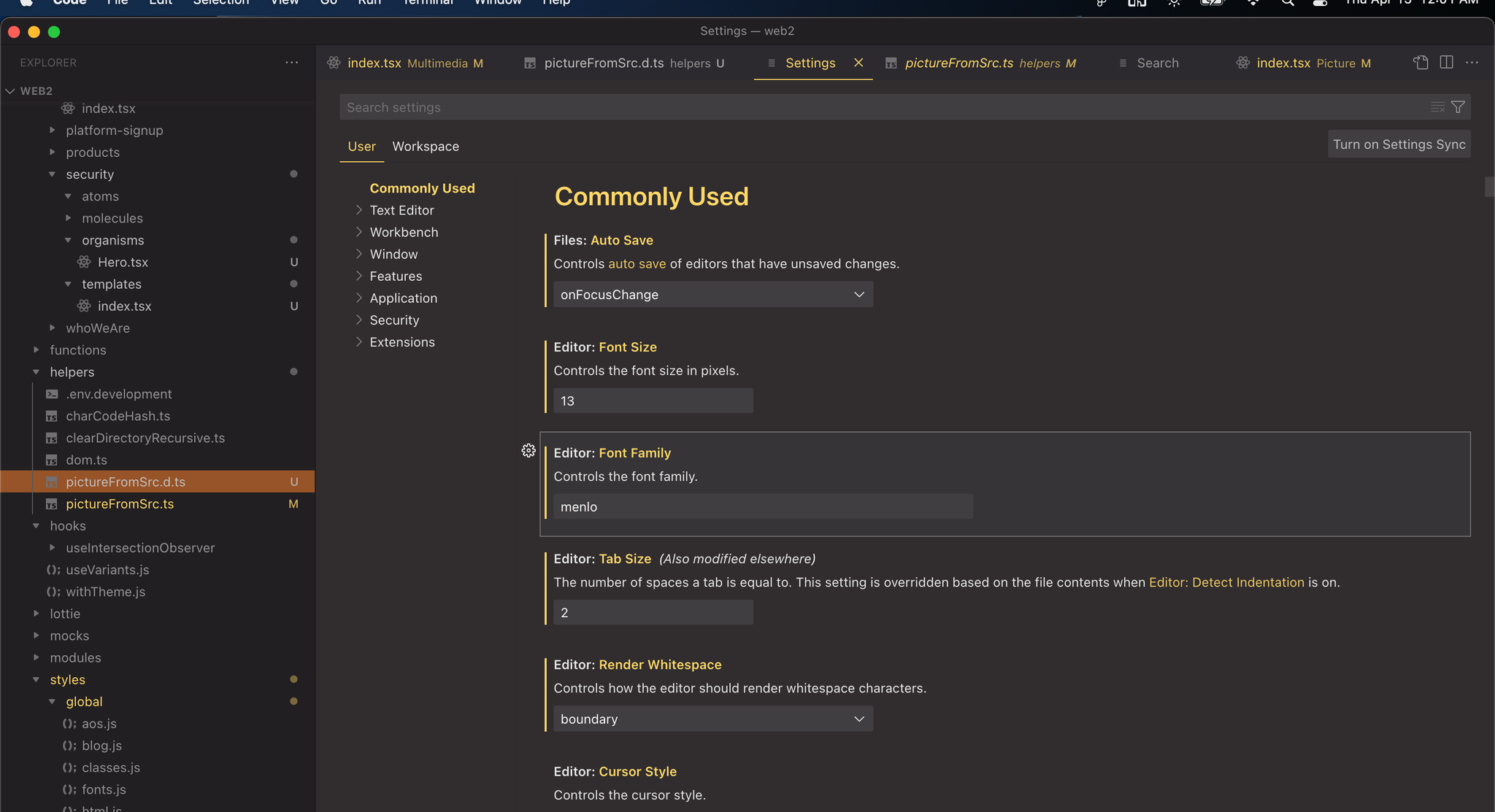Open withTheme.js in hooks folder

(105, 592)
